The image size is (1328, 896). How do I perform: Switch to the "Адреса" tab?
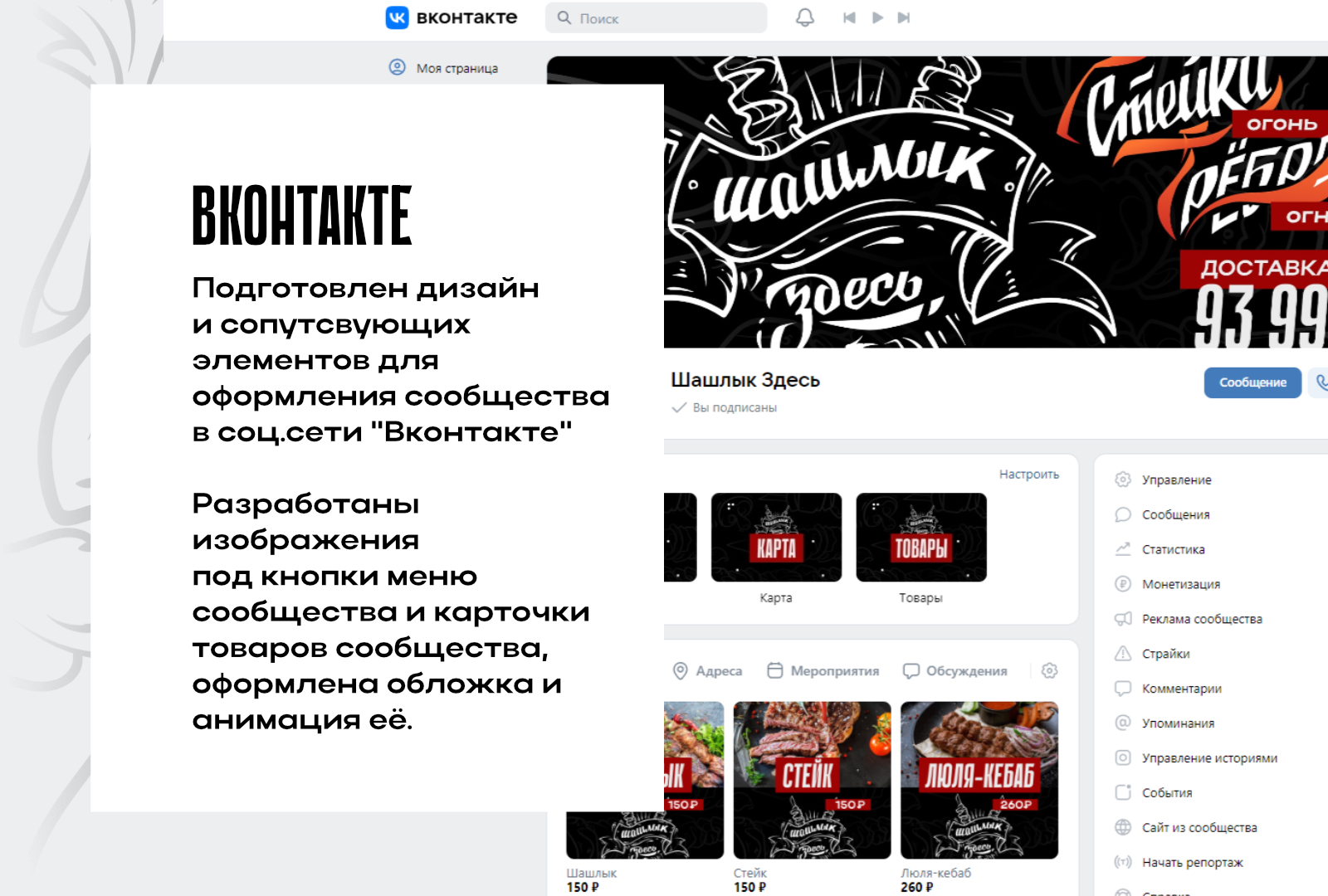tap(708, 670)
